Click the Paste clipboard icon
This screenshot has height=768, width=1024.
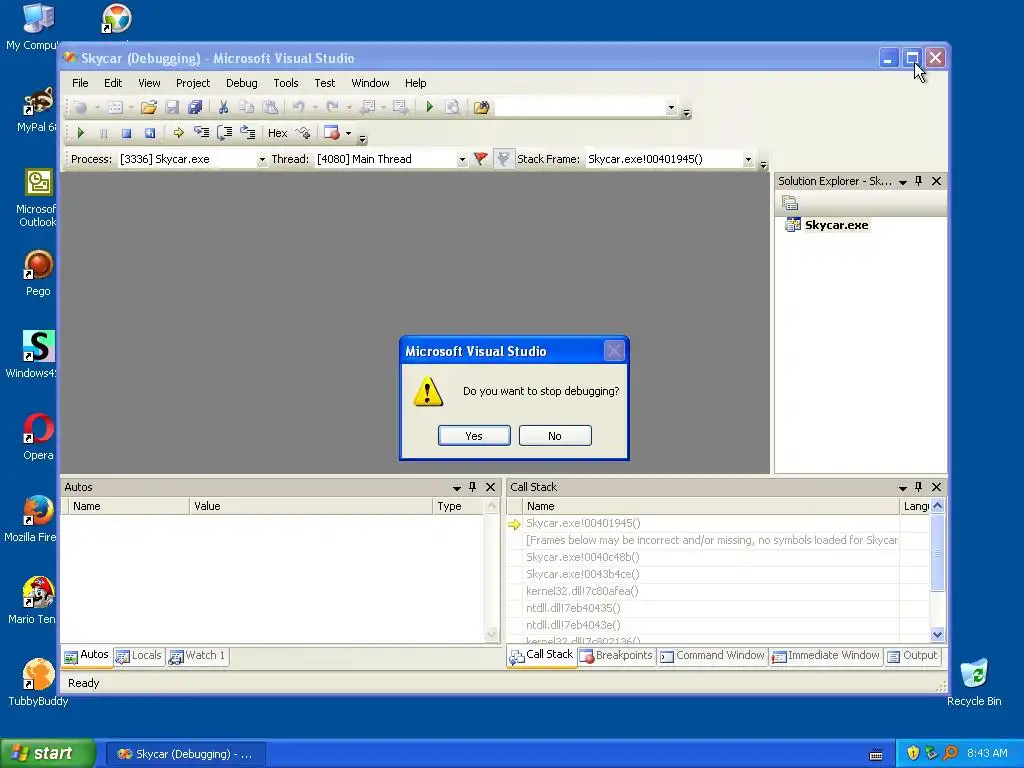pyautogui.click(x=270, y=108)
